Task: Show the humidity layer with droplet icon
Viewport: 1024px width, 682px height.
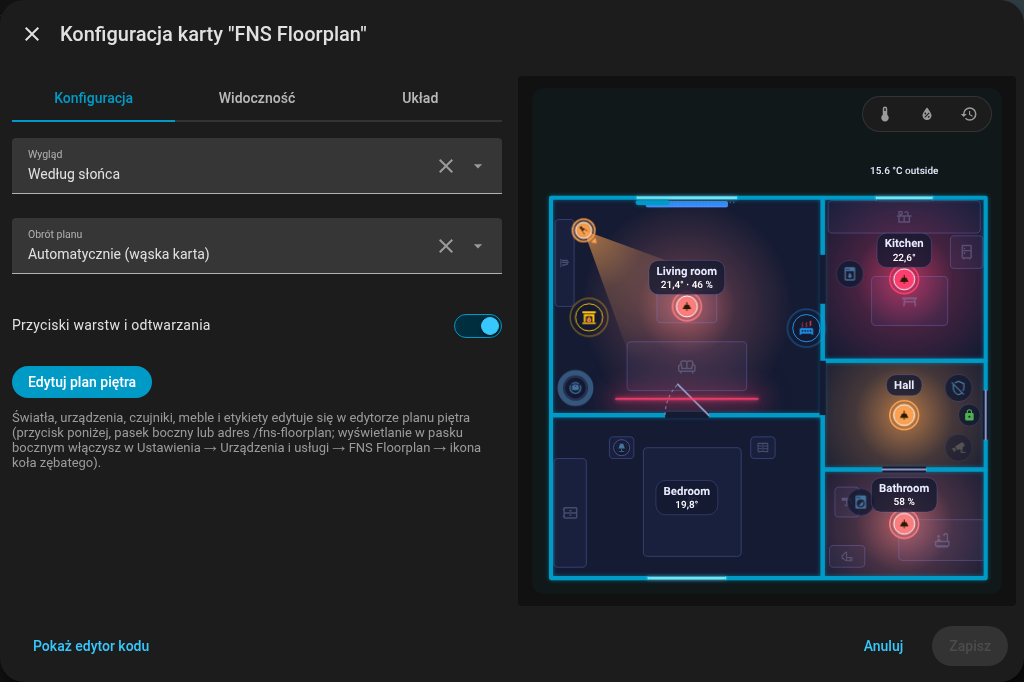Action: [927, 114]
